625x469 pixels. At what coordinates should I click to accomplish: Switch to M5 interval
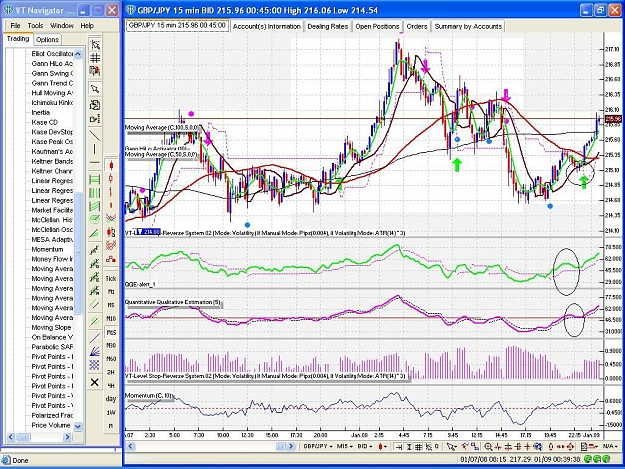(111, 305)
